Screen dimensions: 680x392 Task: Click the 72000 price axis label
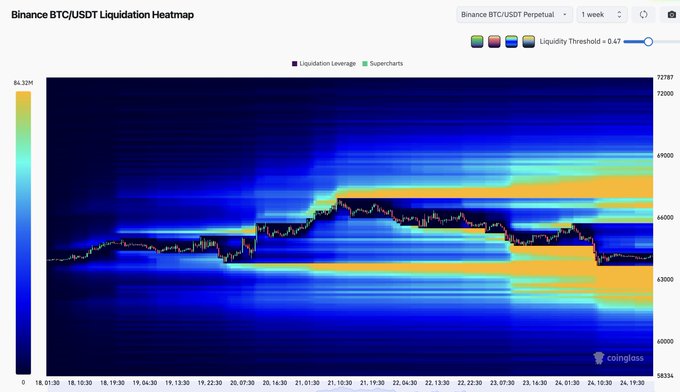pyautogui.click(x=665, y=94)
